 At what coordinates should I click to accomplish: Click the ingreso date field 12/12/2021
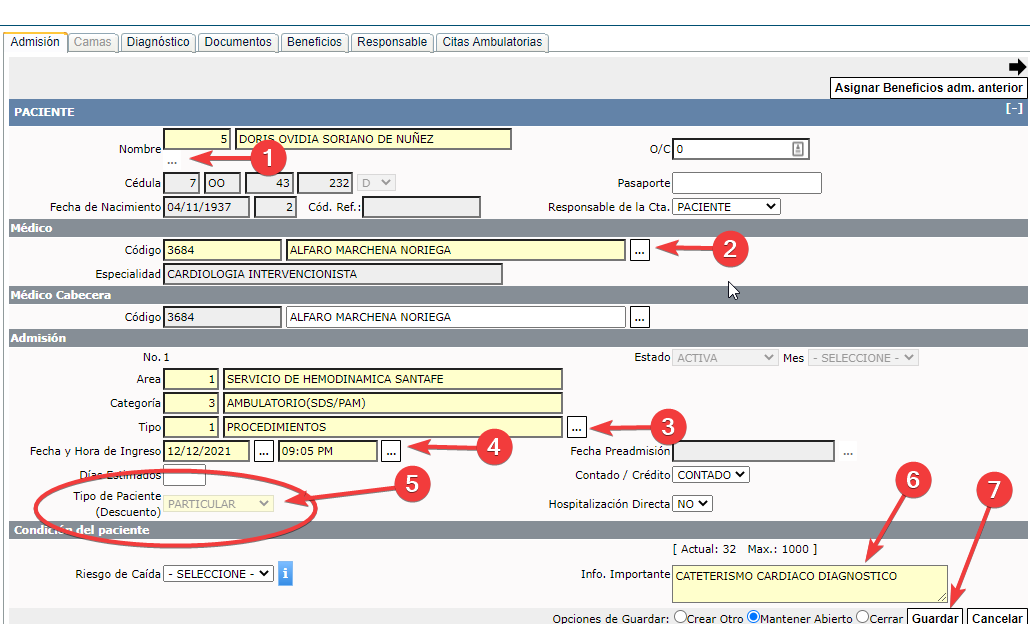click(206, 451)
